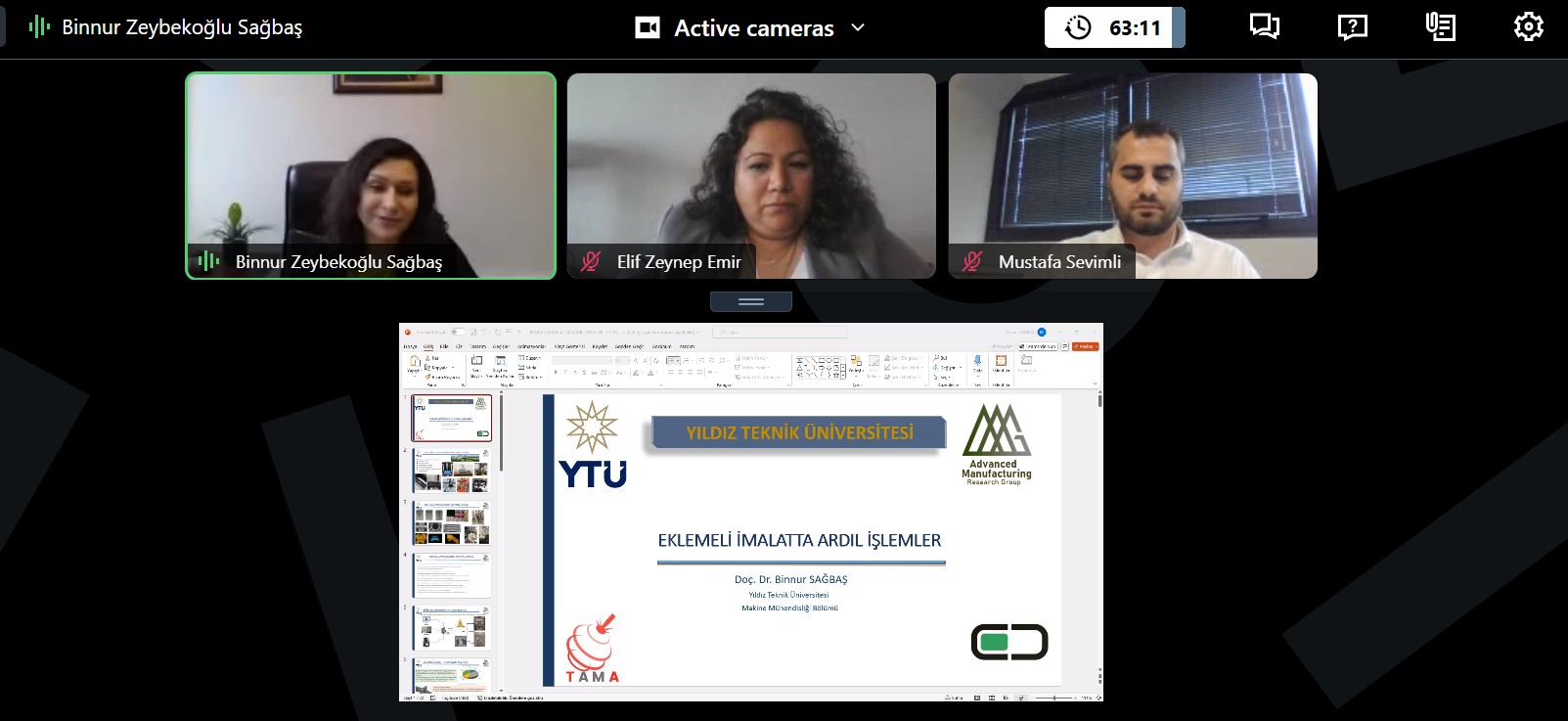1568x721 pixels.
Task: Open the chat panel icon
Action: [x=1264, y=27]
